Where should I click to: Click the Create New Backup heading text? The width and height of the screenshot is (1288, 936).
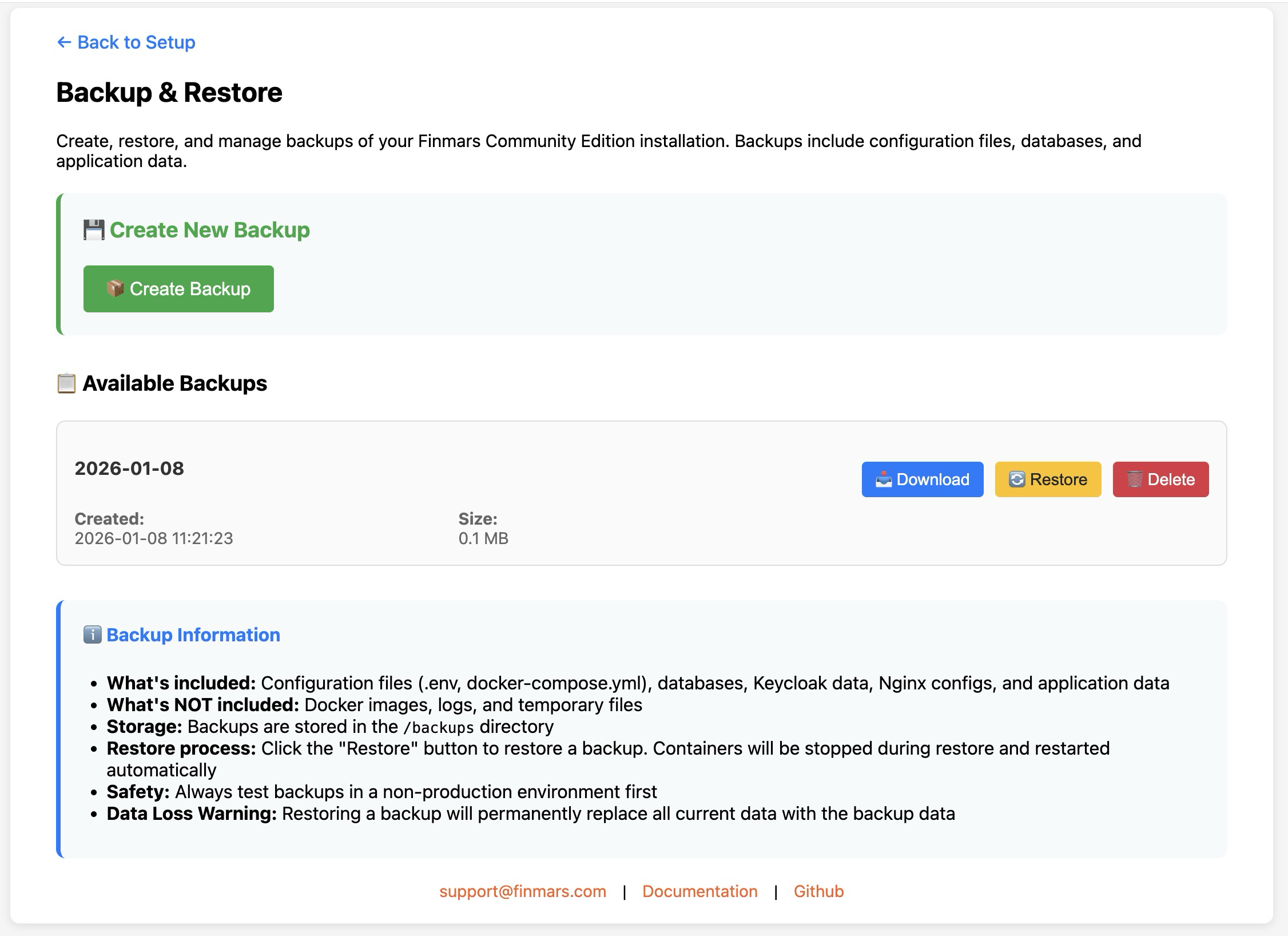click(209, 230)
